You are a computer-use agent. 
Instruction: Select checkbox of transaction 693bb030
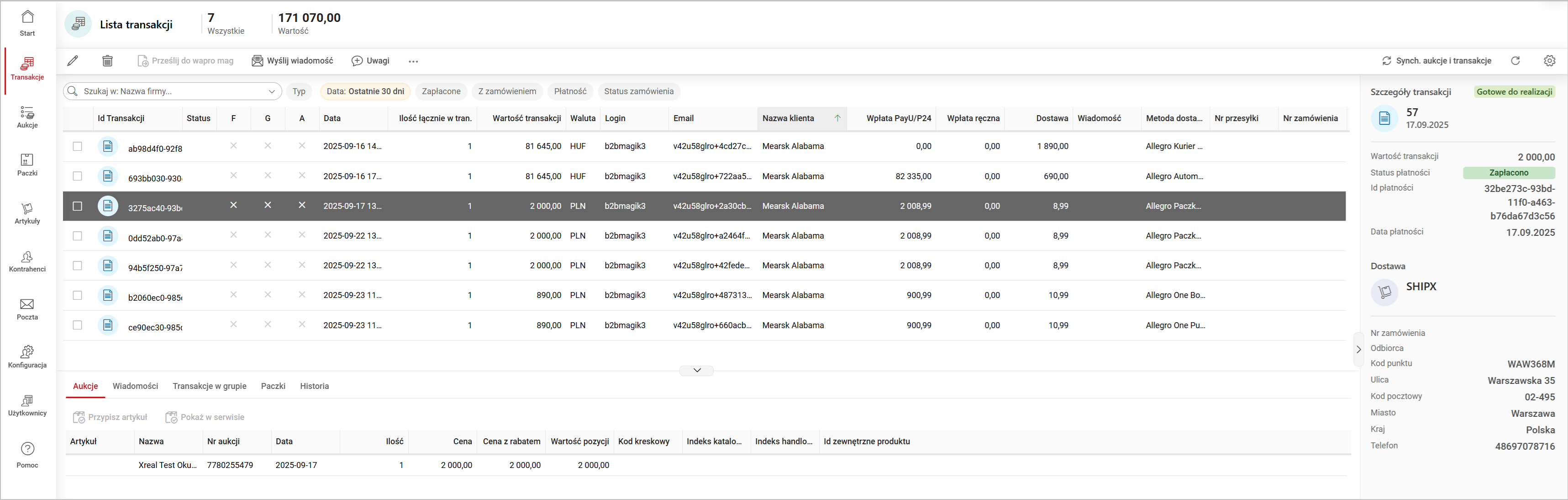77,176
